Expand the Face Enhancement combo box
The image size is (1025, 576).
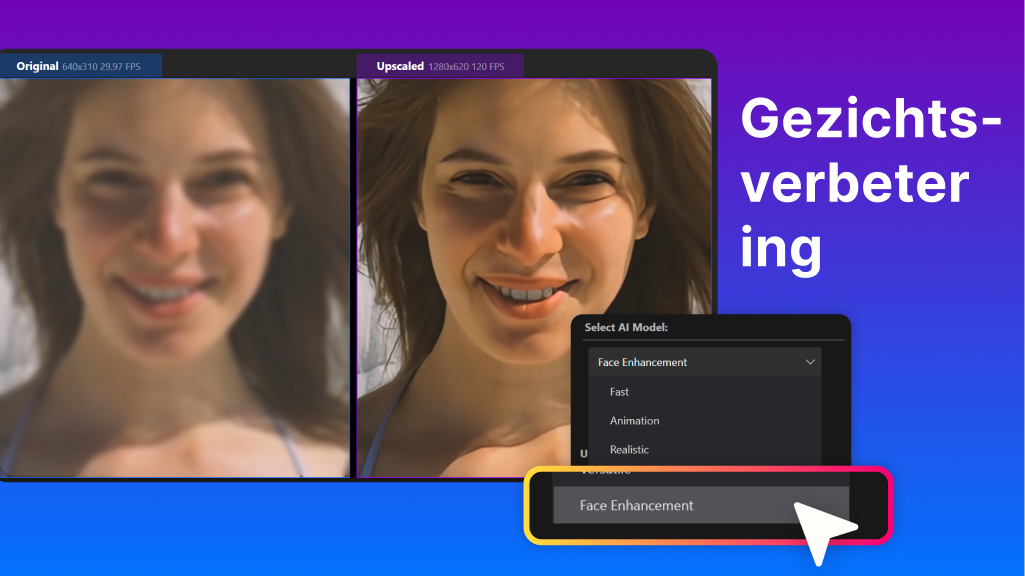pos(700,362)
